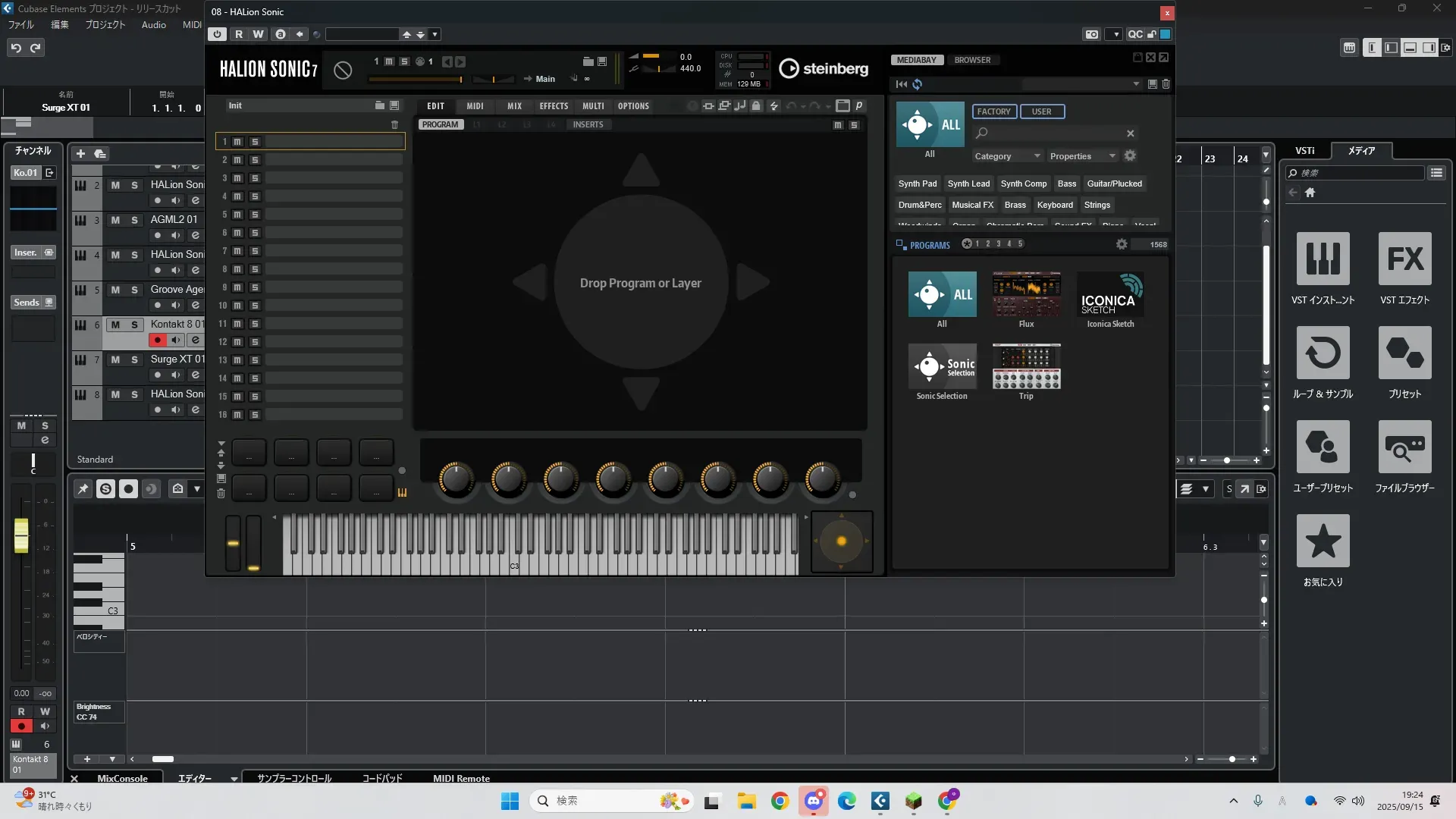Open the Loops & Samples tile

click(x=1323, y=353)
